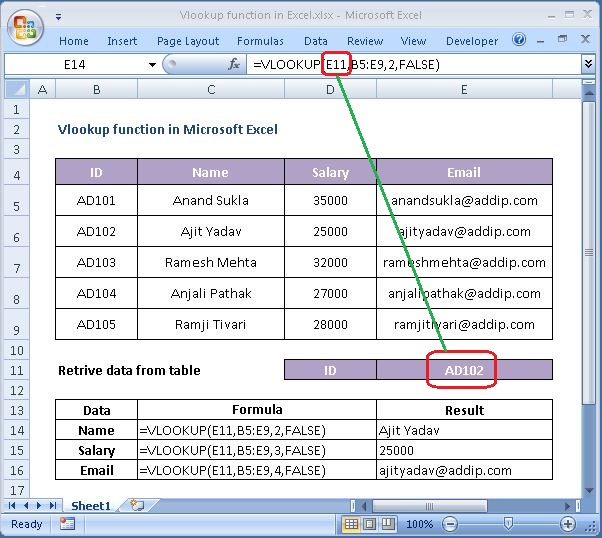Open the Customize Quick Access Toolbar arrow
This screenshot has height=538, width=602.
click(58, 17)
